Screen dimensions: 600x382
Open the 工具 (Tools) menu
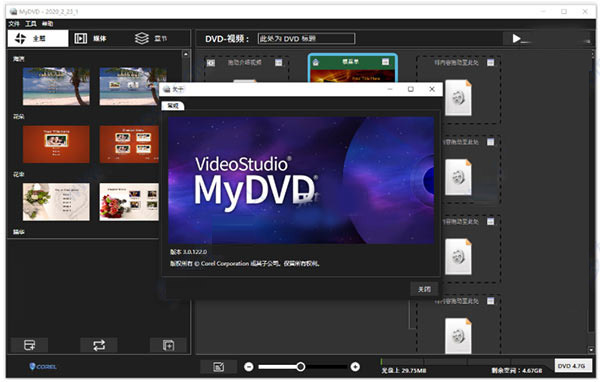pyautogui.click(x=31, y=24)
